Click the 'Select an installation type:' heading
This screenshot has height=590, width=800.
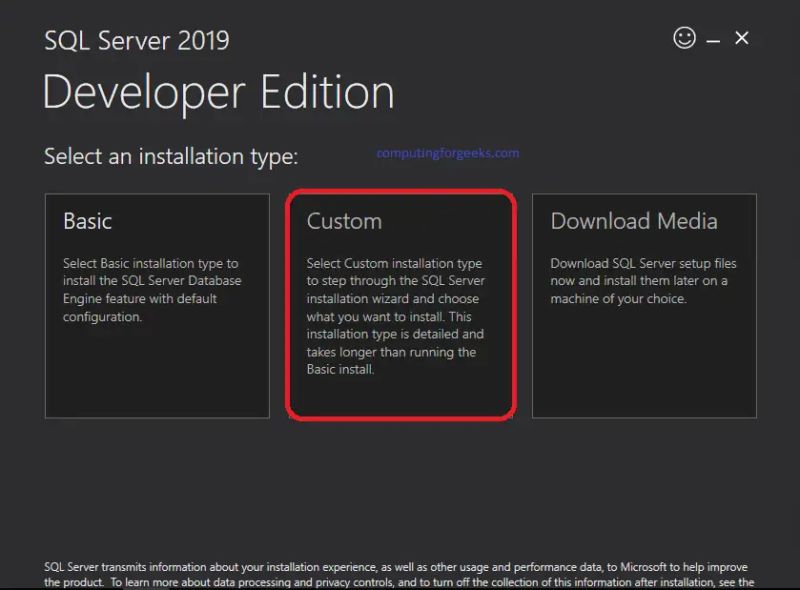click(171, 156)
